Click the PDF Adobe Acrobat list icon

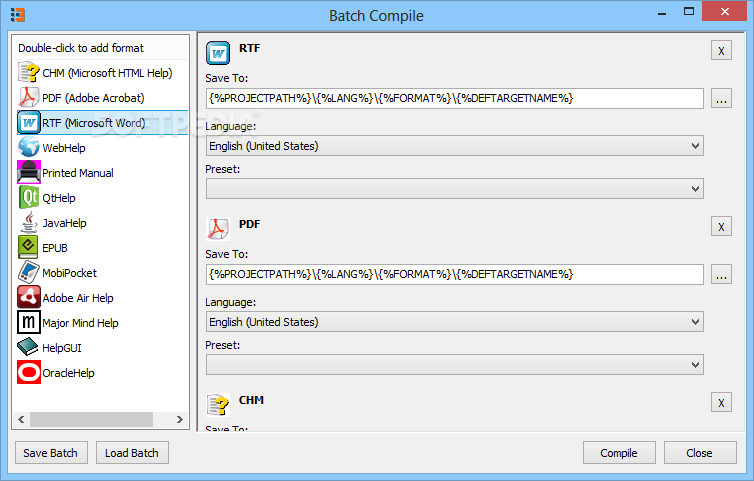pos(29,98)
